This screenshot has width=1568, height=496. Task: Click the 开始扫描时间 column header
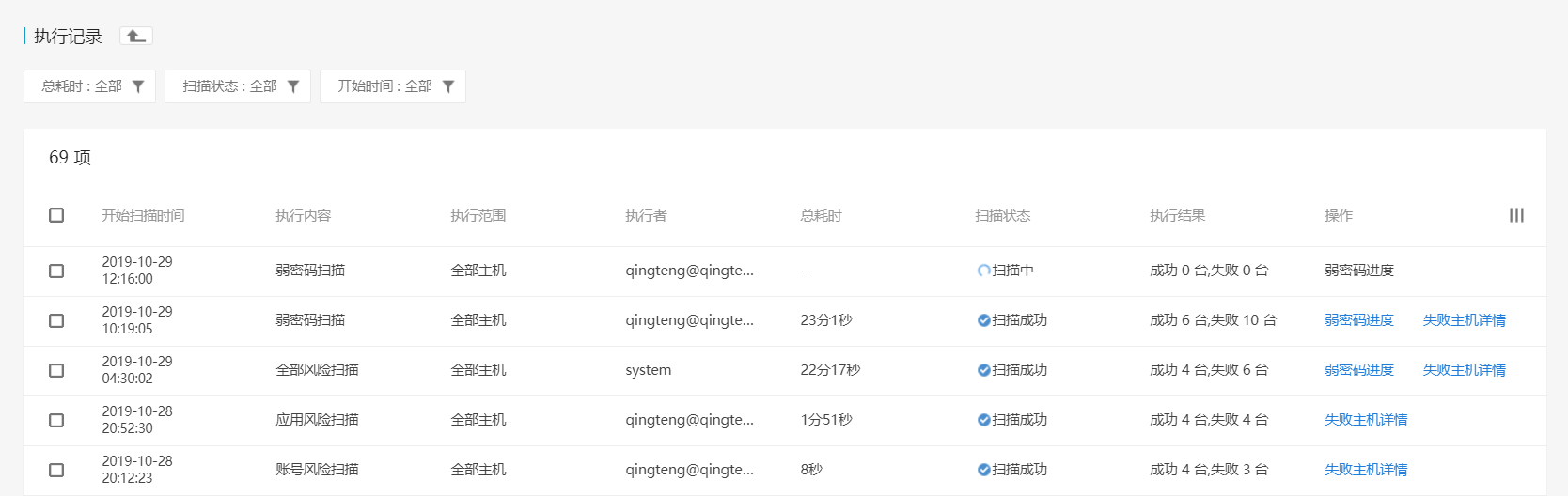click(143, 216)
